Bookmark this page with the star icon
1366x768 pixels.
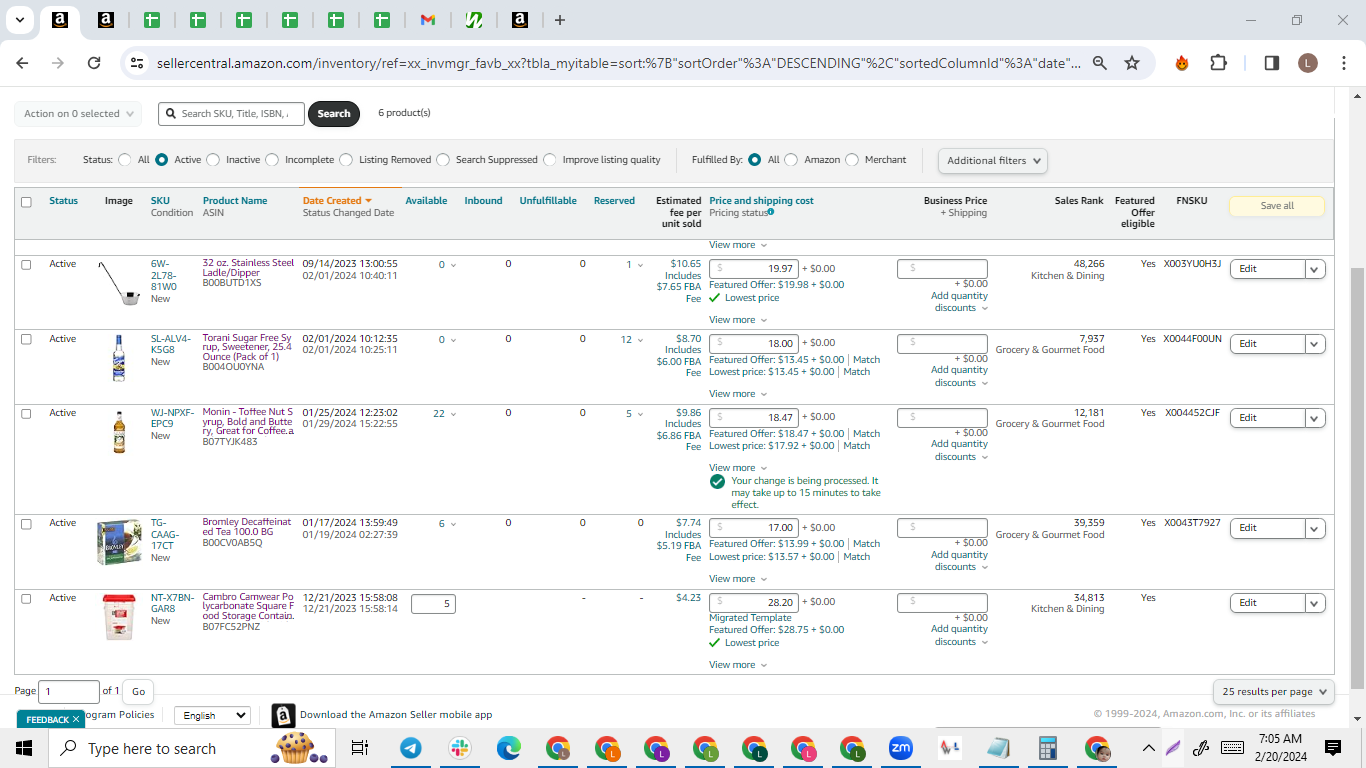1132,63
